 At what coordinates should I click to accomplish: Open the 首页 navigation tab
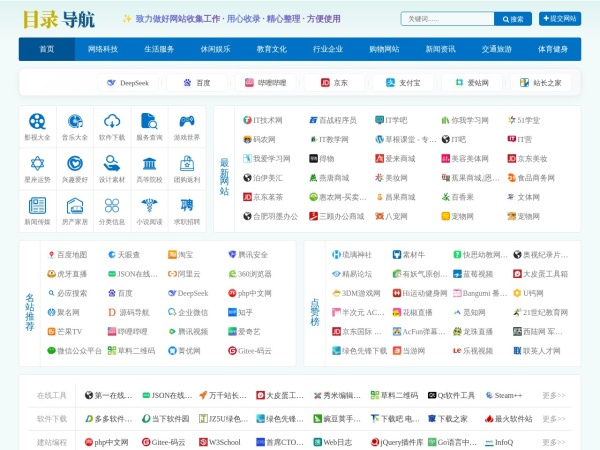pyautogui.click(x=47, y=49)
